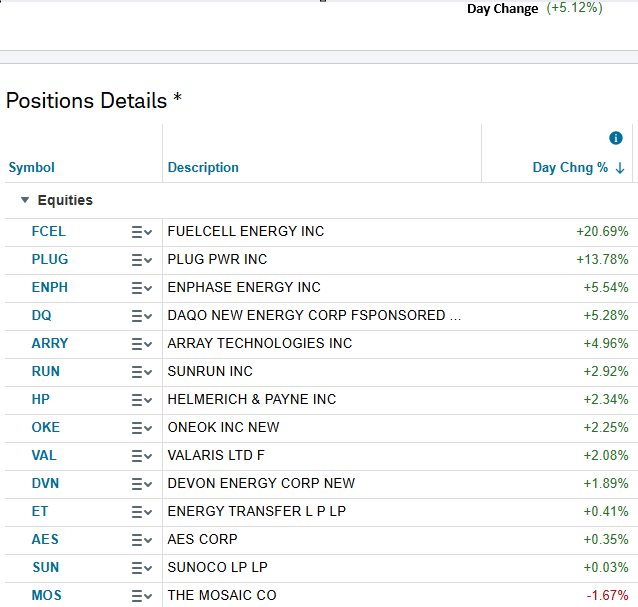Open the actions menu for VAL

tap(142, 456)
